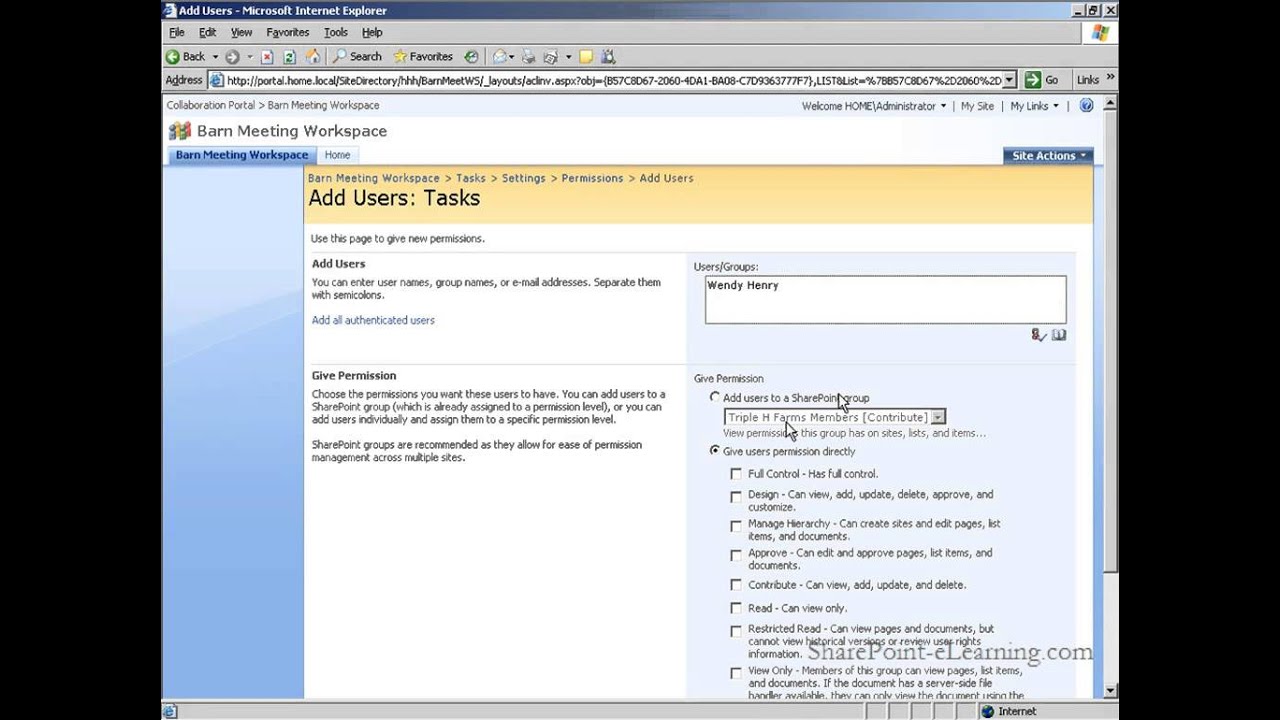Click the Internet zone globe in status bar

(x=988, y=711)
